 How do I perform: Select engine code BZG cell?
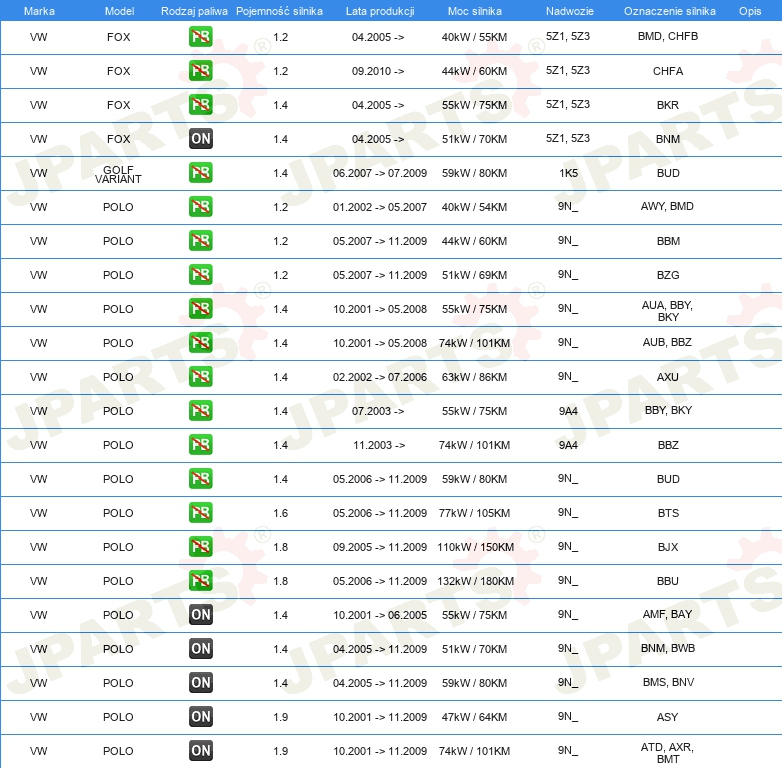(x=668, y=274)
